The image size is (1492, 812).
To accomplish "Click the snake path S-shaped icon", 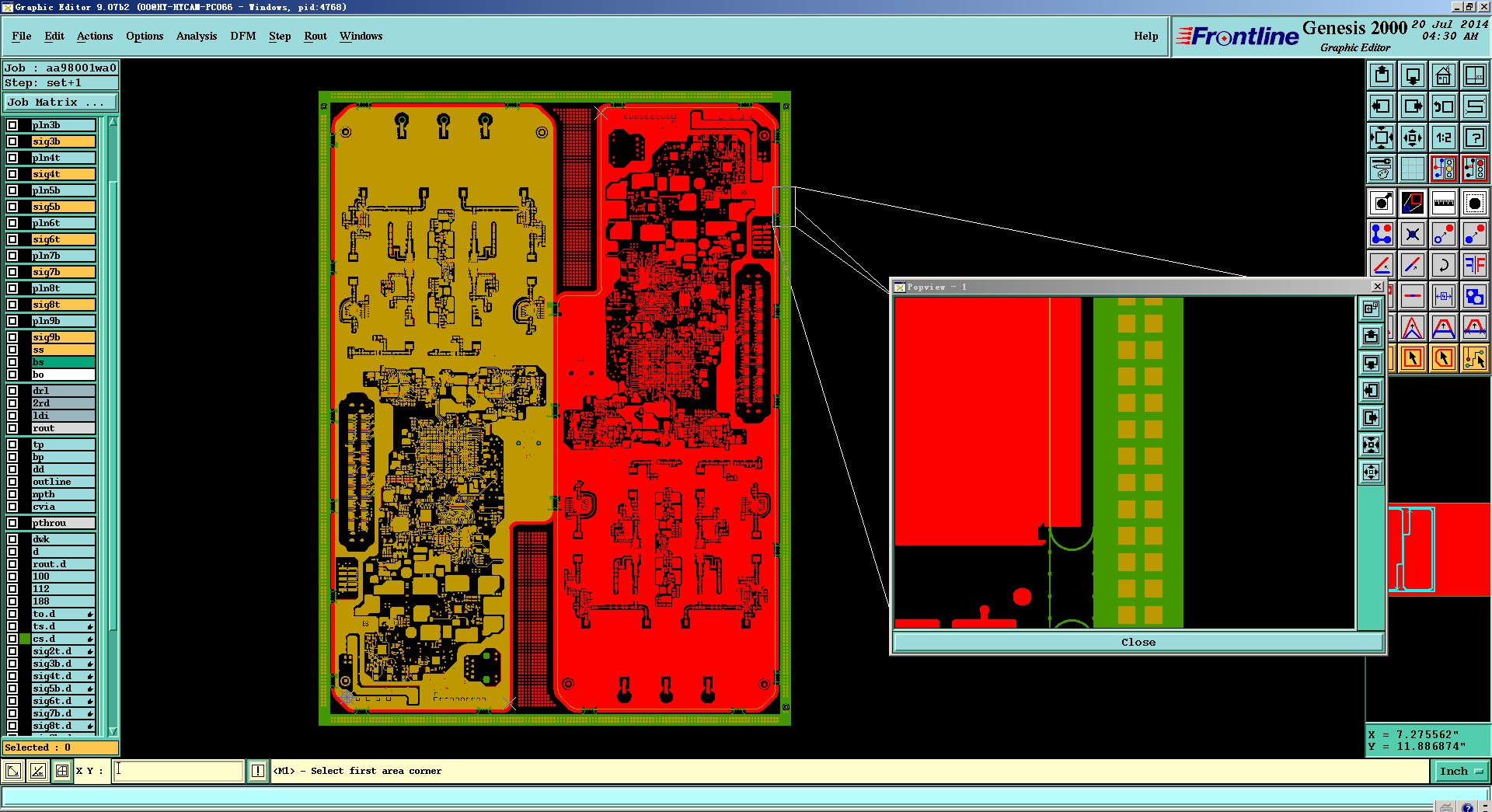I will [1474, 106].
